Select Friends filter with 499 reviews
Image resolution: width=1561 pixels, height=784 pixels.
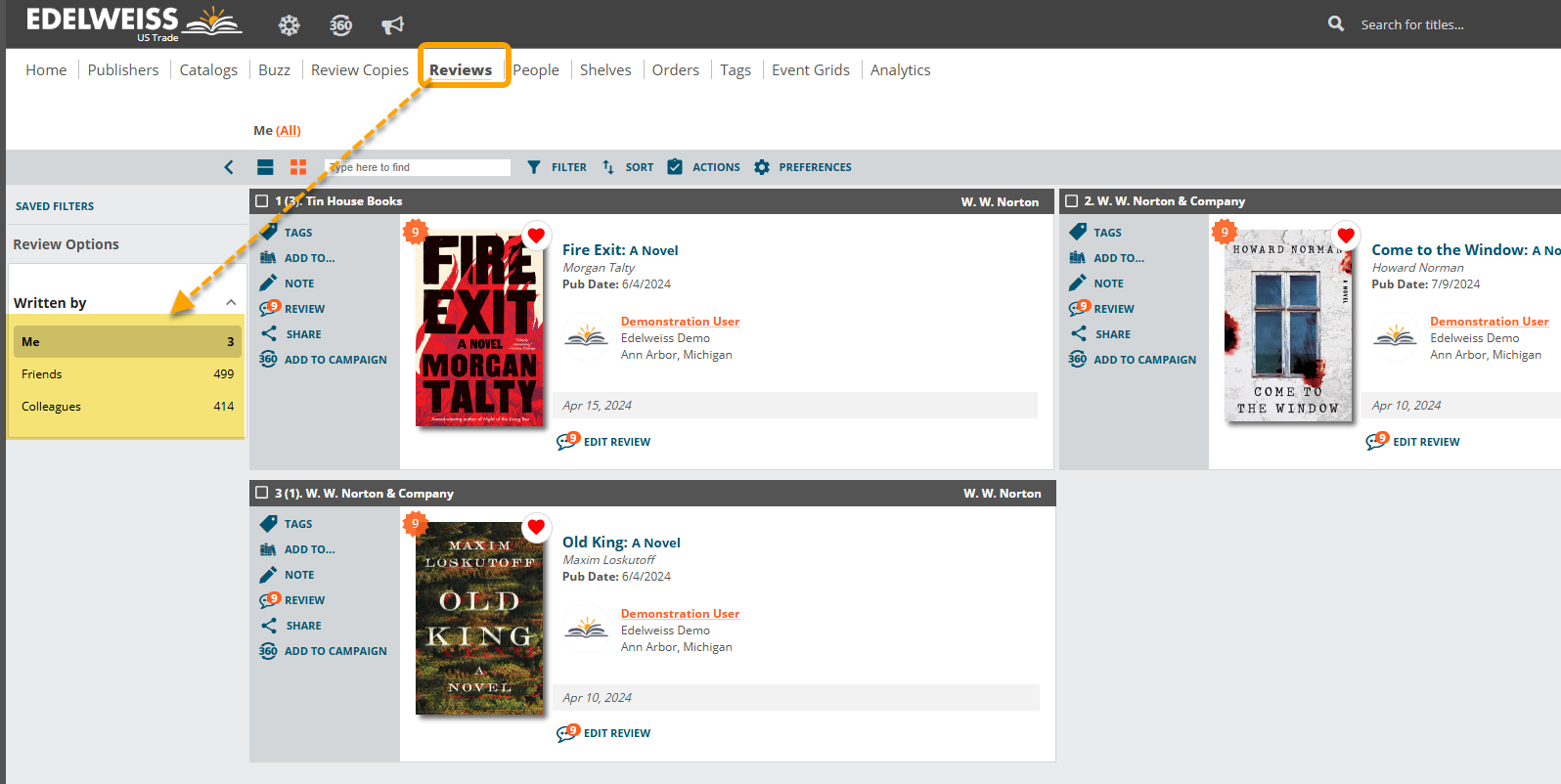point(127,373)
